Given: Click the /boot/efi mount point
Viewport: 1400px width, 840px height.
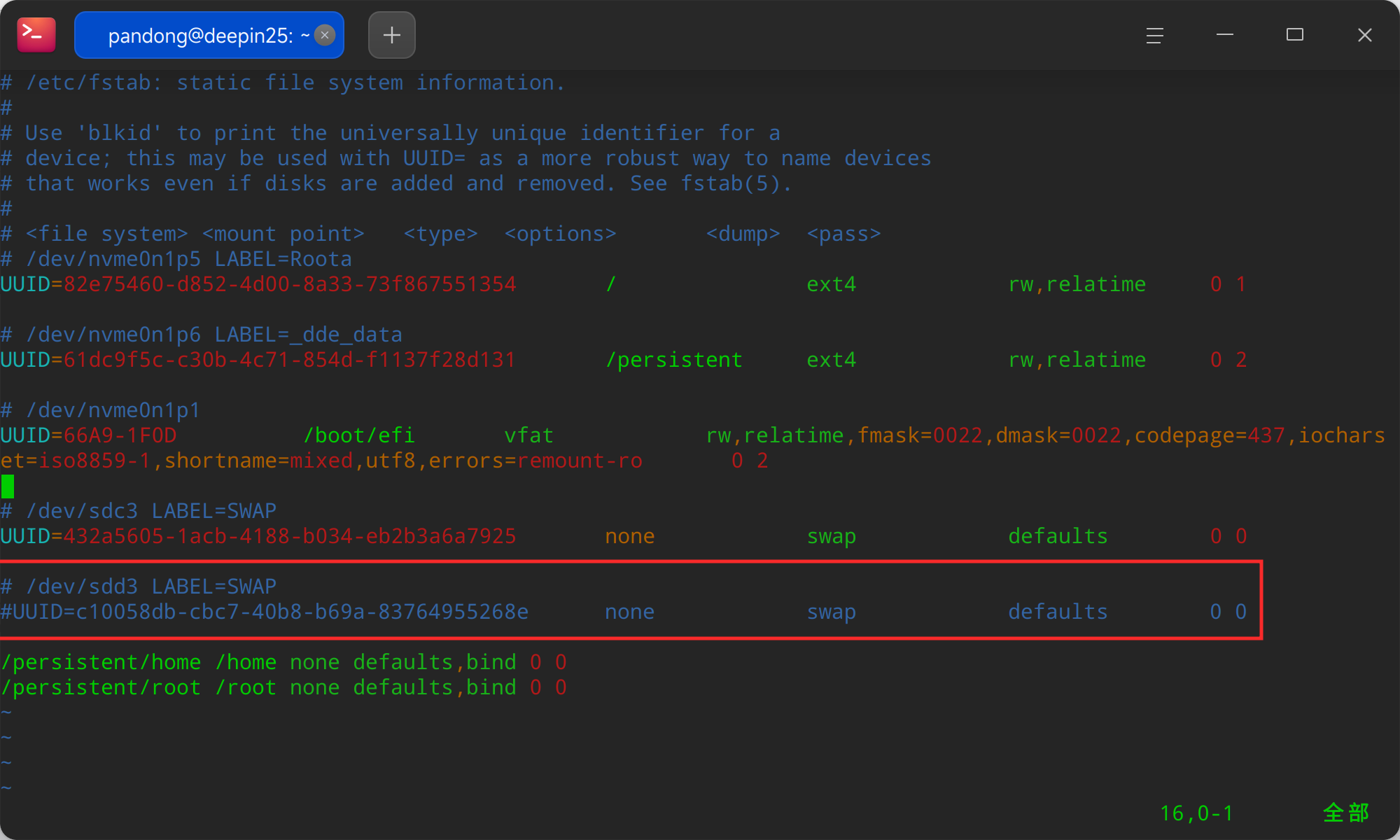Looking at the screenshot, I should click(x=358, y=435).
